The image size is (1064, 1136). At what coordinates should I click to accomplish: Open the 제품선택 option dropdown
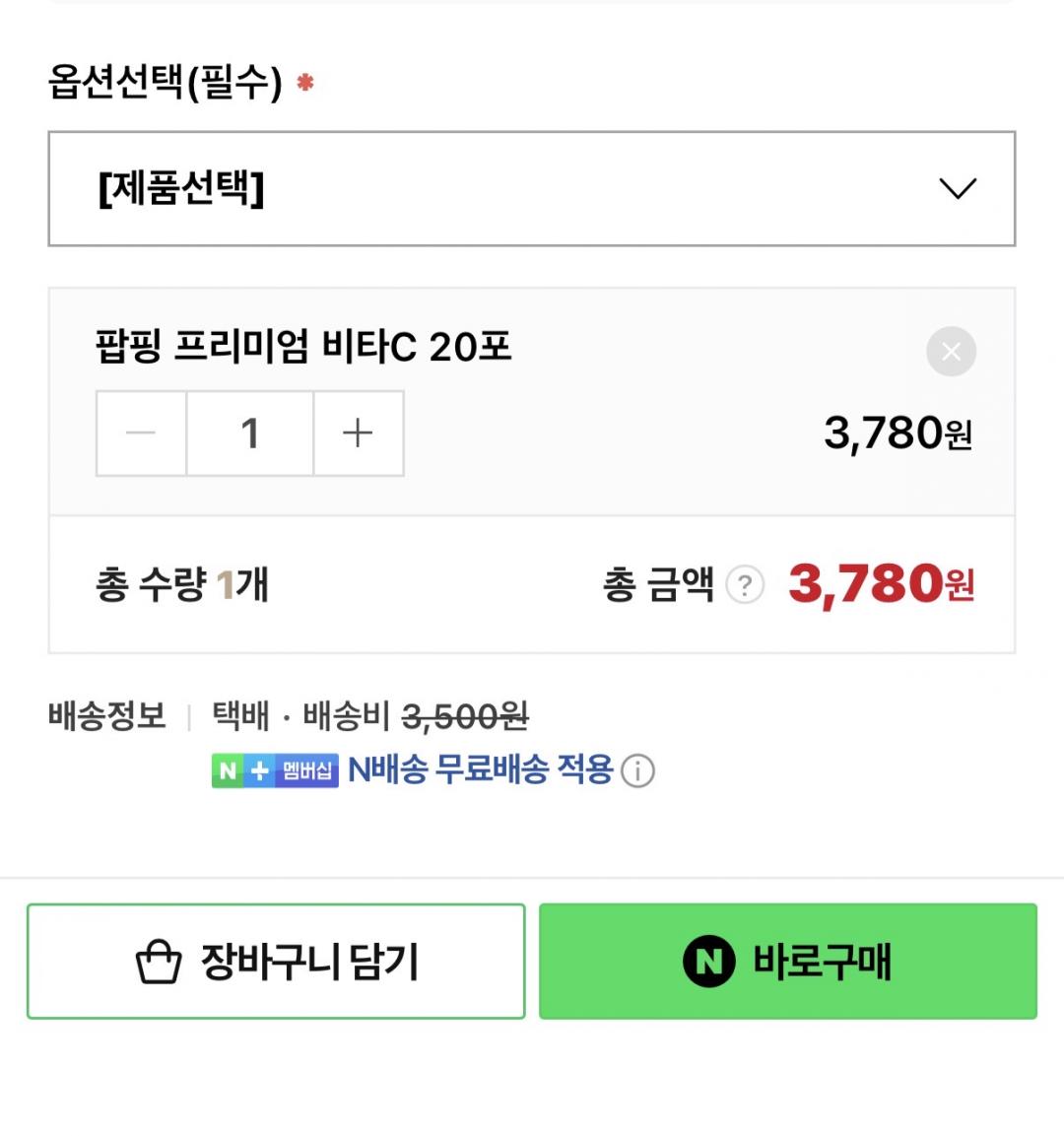pos(530,188)
